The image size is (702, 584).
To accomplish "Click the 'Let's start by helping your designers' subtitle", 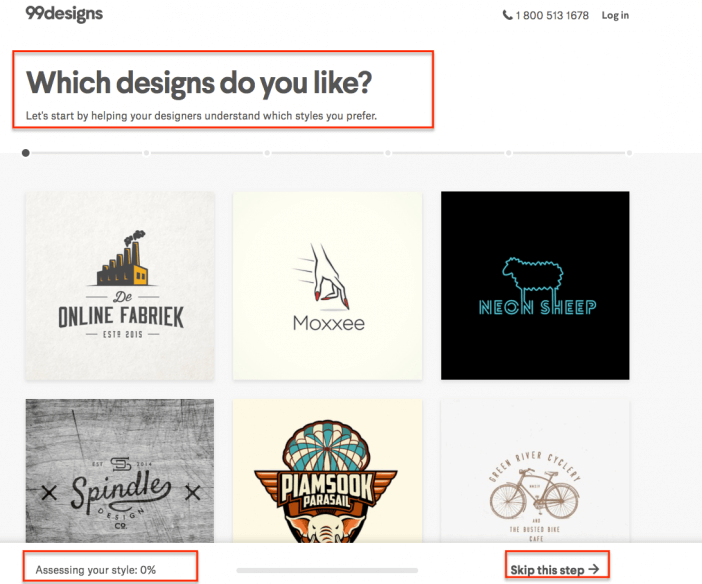I will tap(201, 116).
